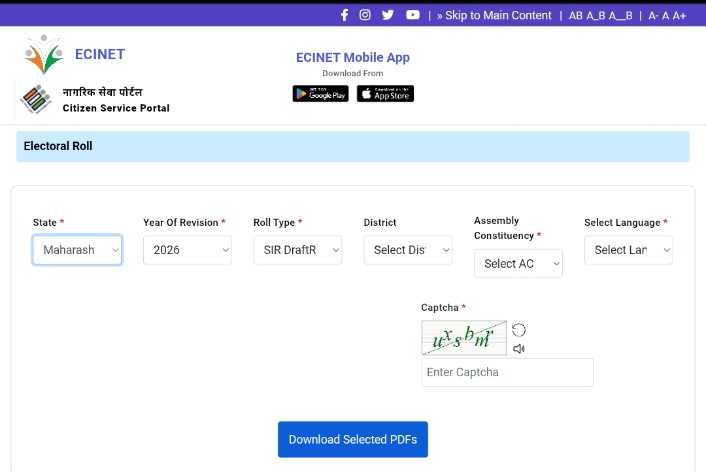706x472 pixels.
Task: Open Google Play store badge
Action: tap(321, 94)
